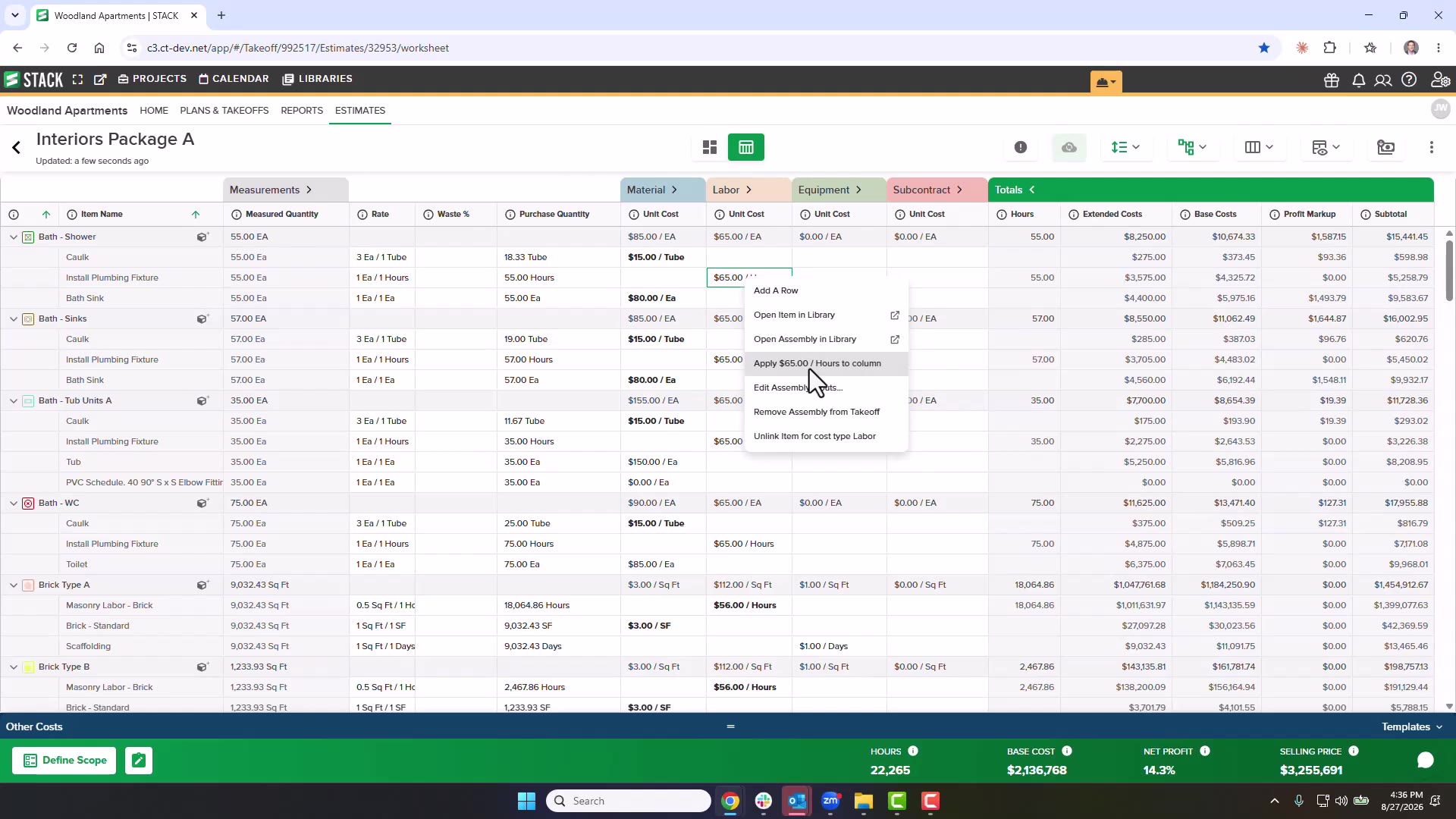Expand the Other Costs panel
The width and height of the screenshot is (1456, 819).
(x=730, y=726)
